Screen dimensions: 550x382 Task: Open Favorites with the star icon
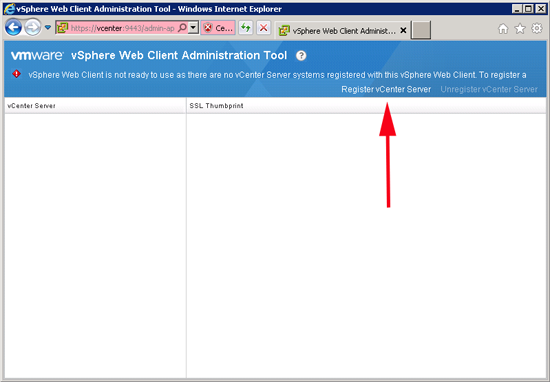click(x=520, y=29)
